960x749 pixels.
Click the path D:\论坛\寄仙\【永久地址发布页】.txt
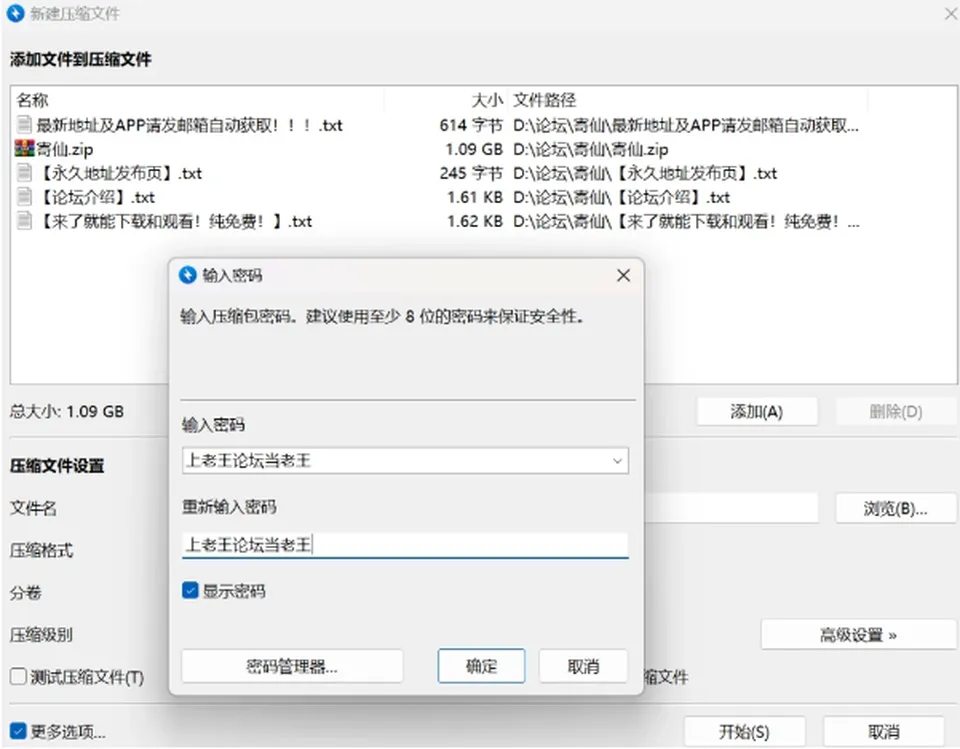(x=645, y=173)
